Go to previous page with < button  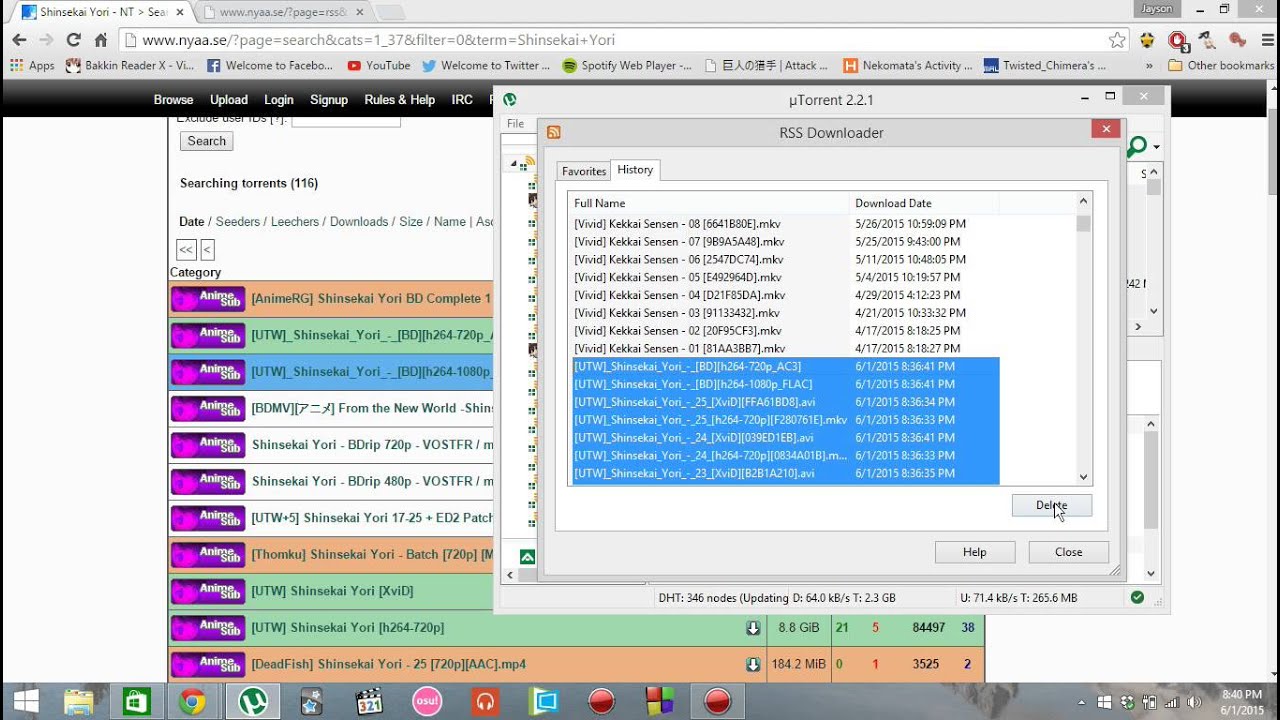point(207,250)
